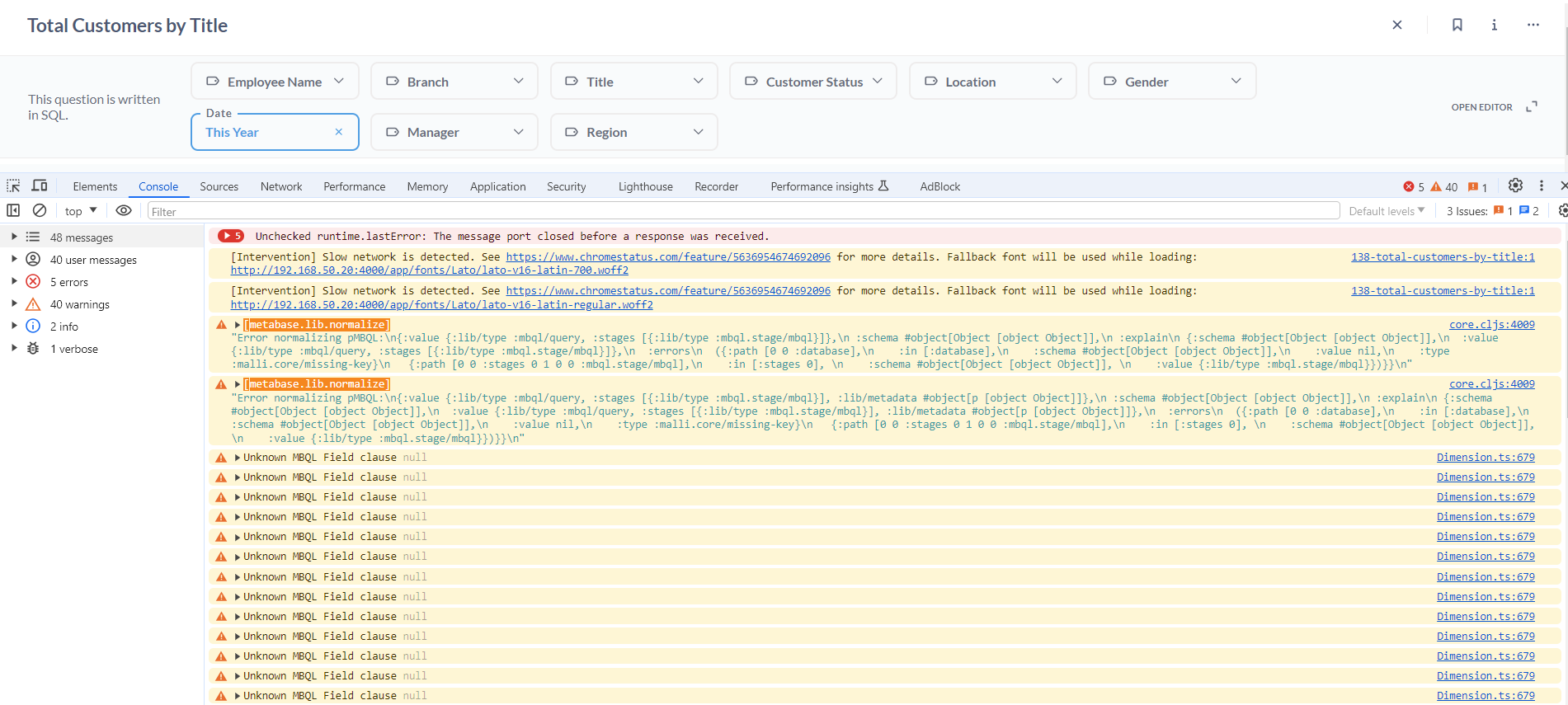Expand the 40 warnings group
The height and width of the screenshot is (705, 1568).
(x=14, y=303)
